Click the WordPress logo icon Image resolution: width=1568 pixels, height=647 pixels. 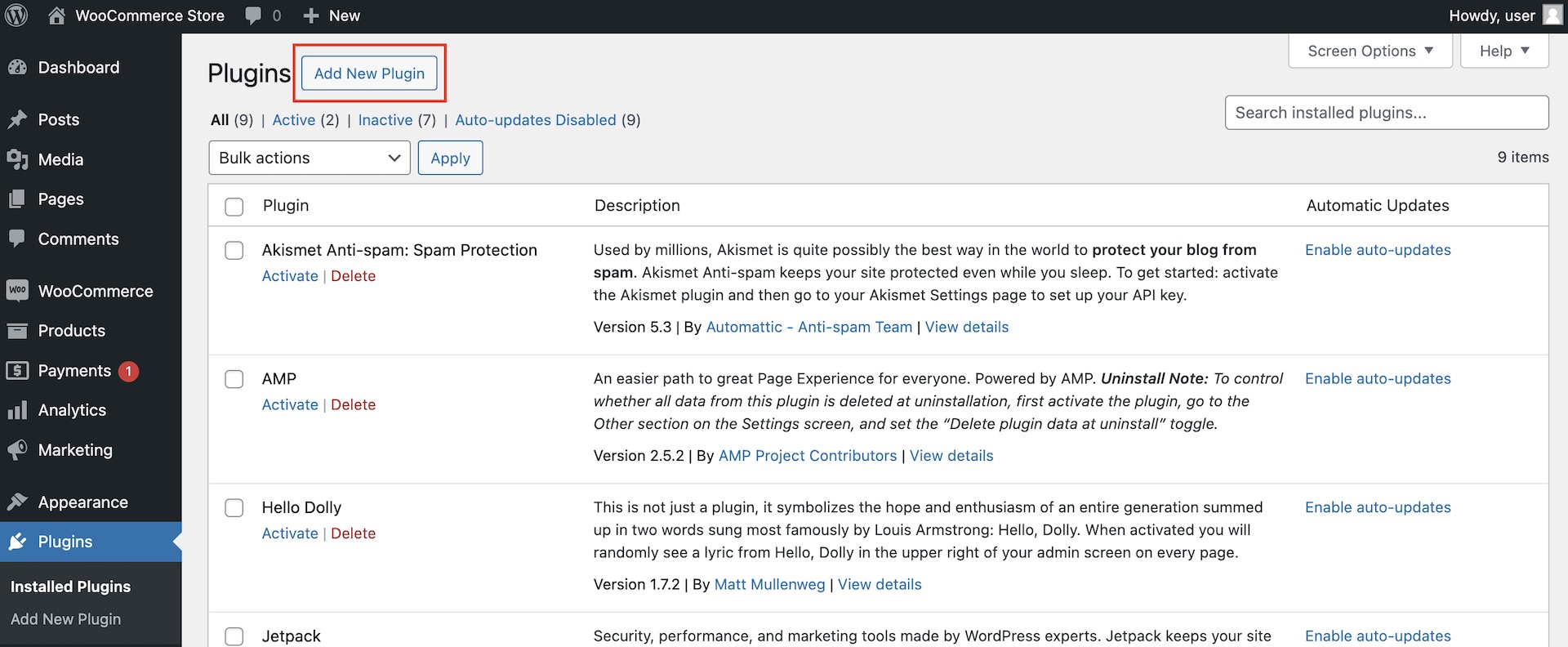(16, 16)
